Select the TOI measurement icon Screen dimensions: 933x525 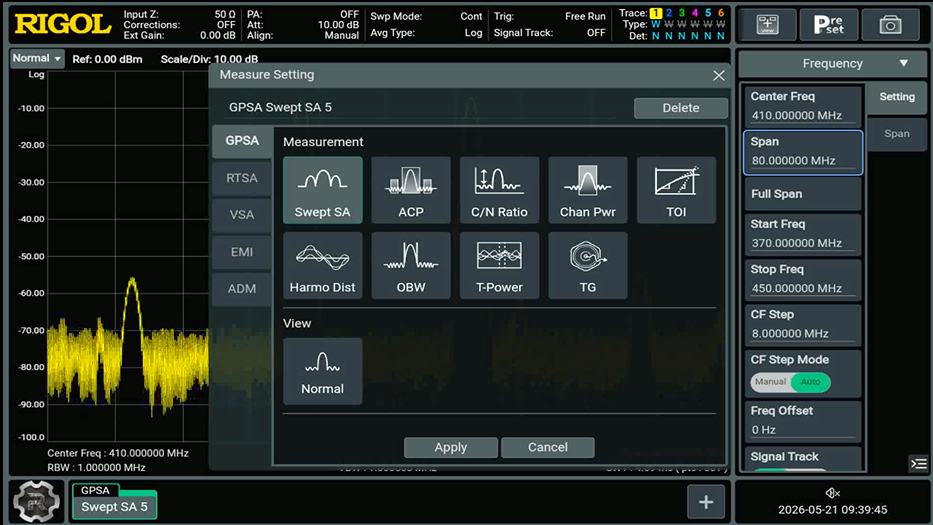click(x=676, y=190)
